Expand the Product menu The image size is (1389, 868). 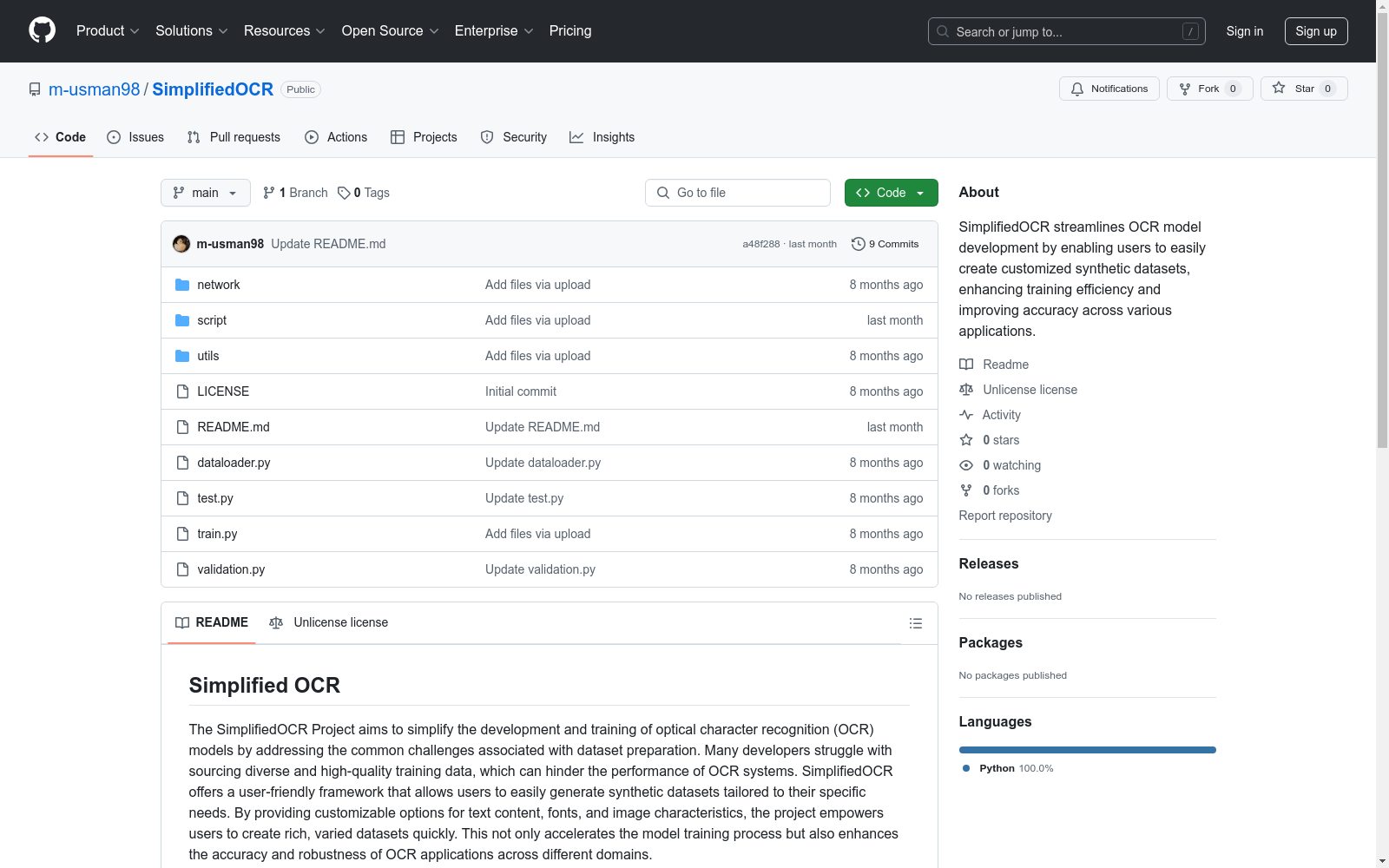tap(108, 31)
